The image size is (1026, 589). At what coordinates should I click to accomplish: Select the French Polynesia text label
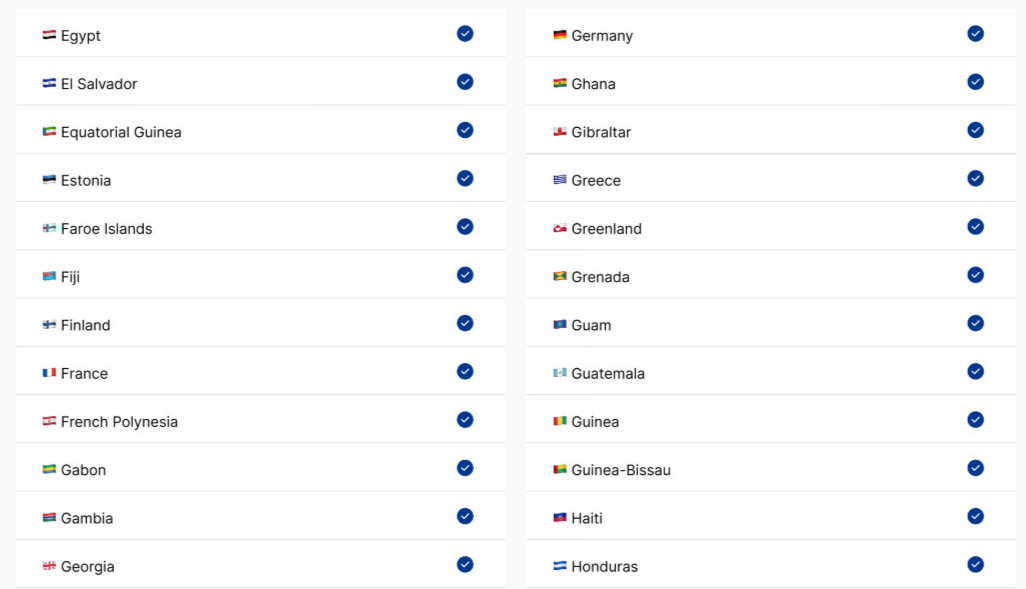point(119,422)
